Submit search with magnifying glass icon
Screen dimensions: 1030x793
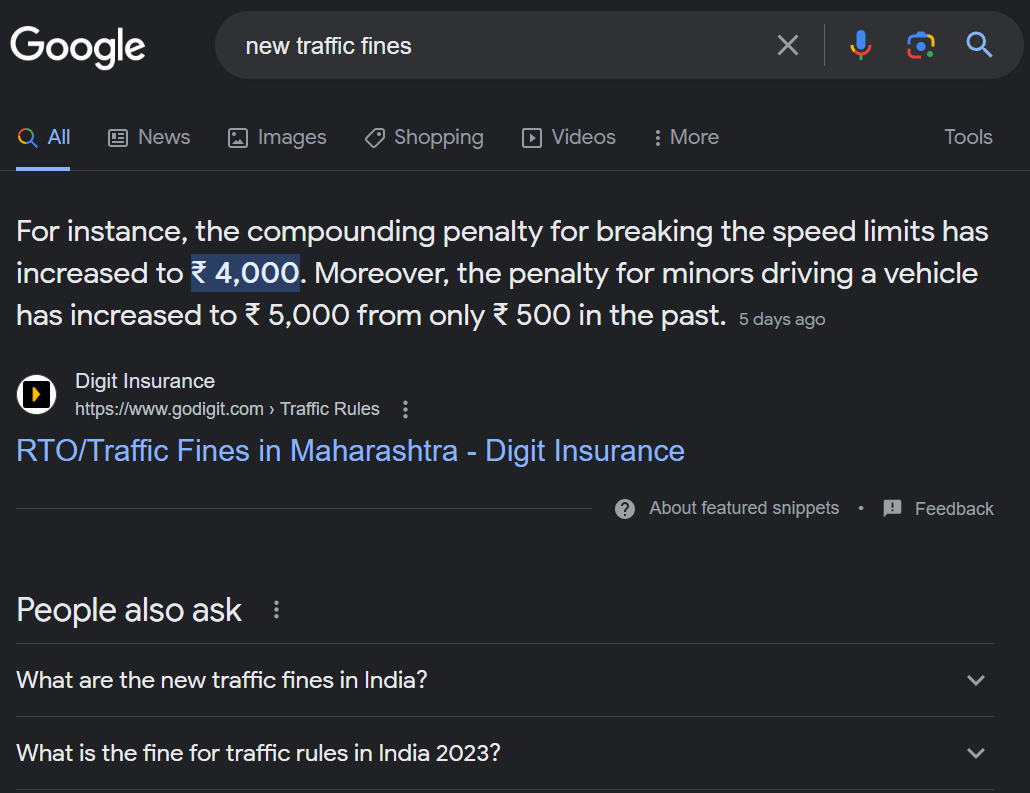979,45
